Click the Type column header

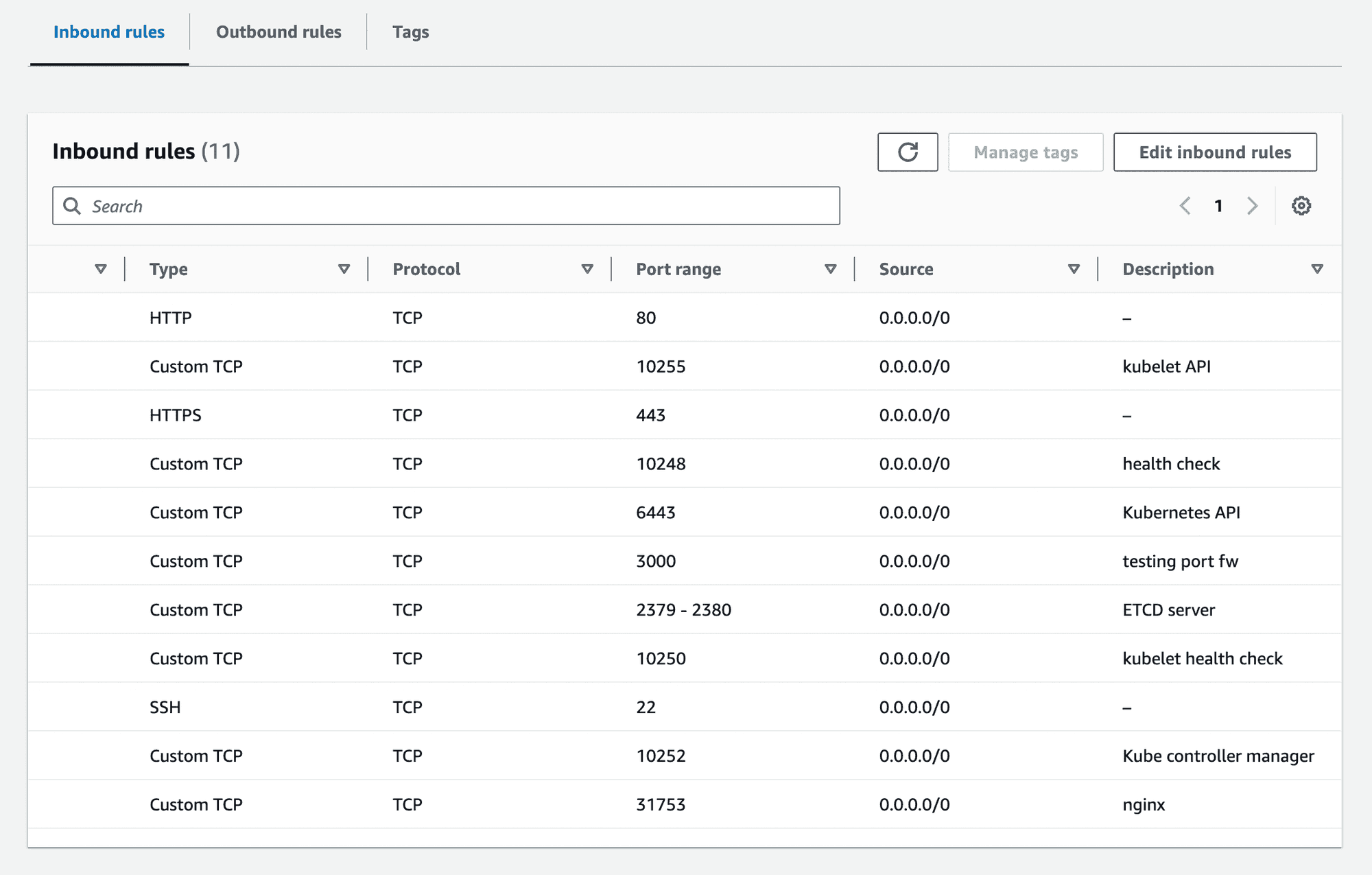pyautogui.click(x=169, y=269)
